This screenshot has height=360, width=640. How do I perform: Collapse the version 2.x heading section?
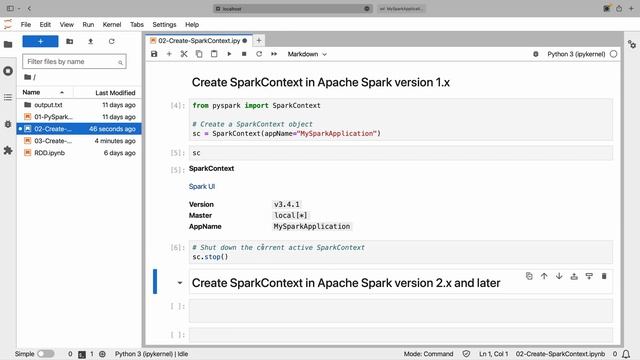pos(180,283)
